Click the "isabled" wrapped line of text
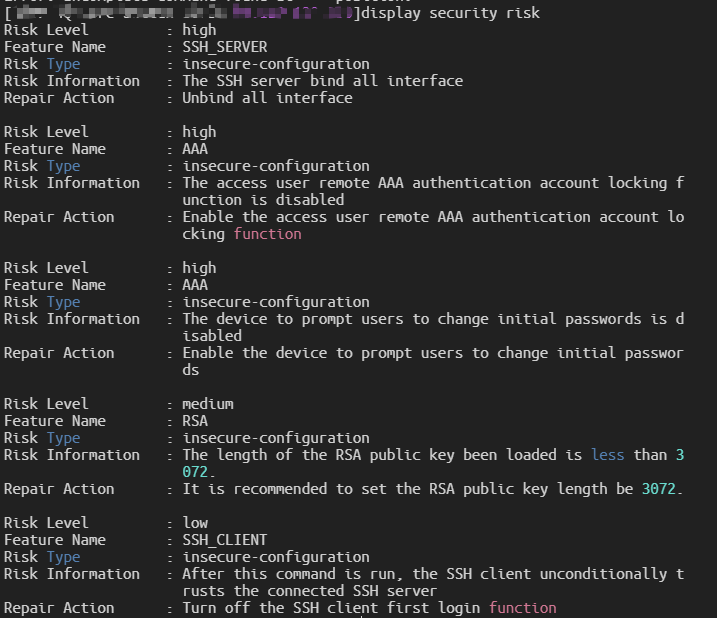Image resolution: width=717 pixels, height=618 pixels. [x=211, y=336]
